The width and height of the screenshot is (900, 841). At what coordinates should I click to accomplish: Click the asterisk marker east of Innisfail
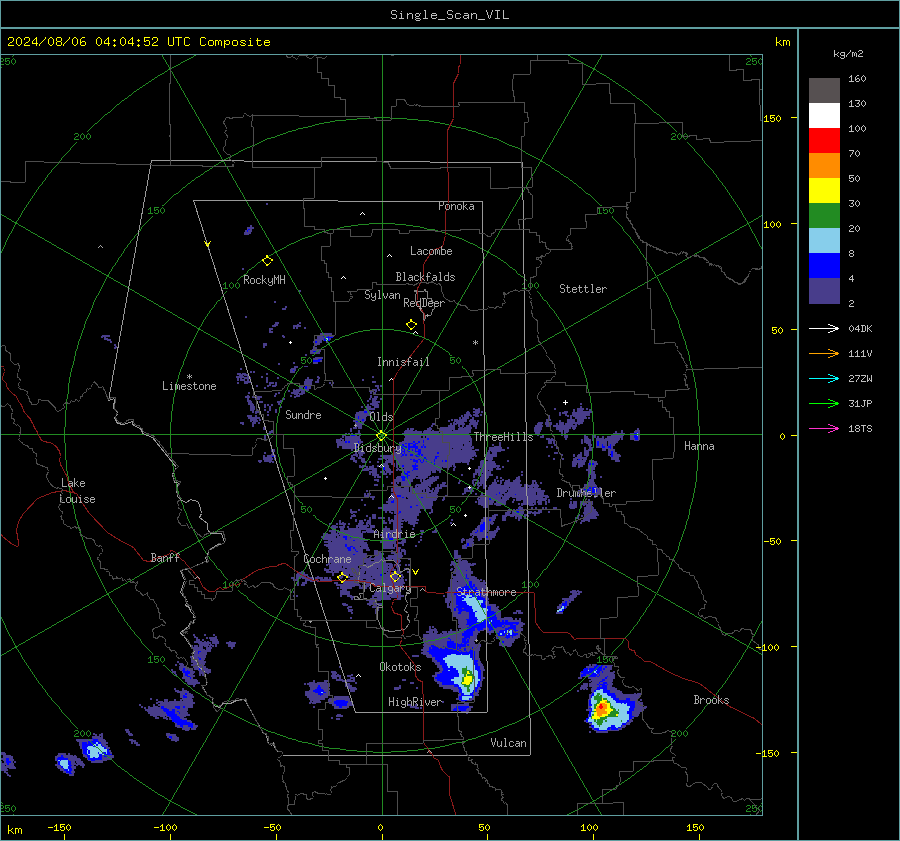(x=475, y=343)
